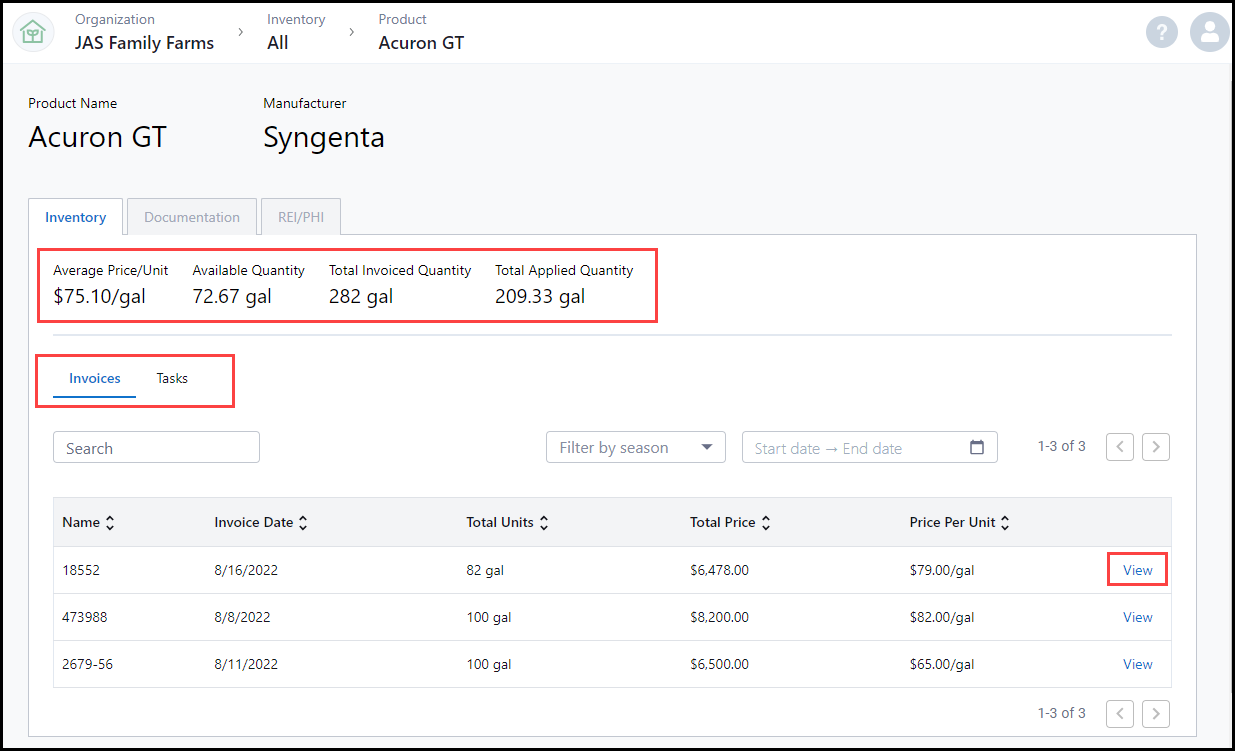The height and width of the screenshot is (751, 1235).
Task: Open the REI/PHI tab
Action: (301, 217)
